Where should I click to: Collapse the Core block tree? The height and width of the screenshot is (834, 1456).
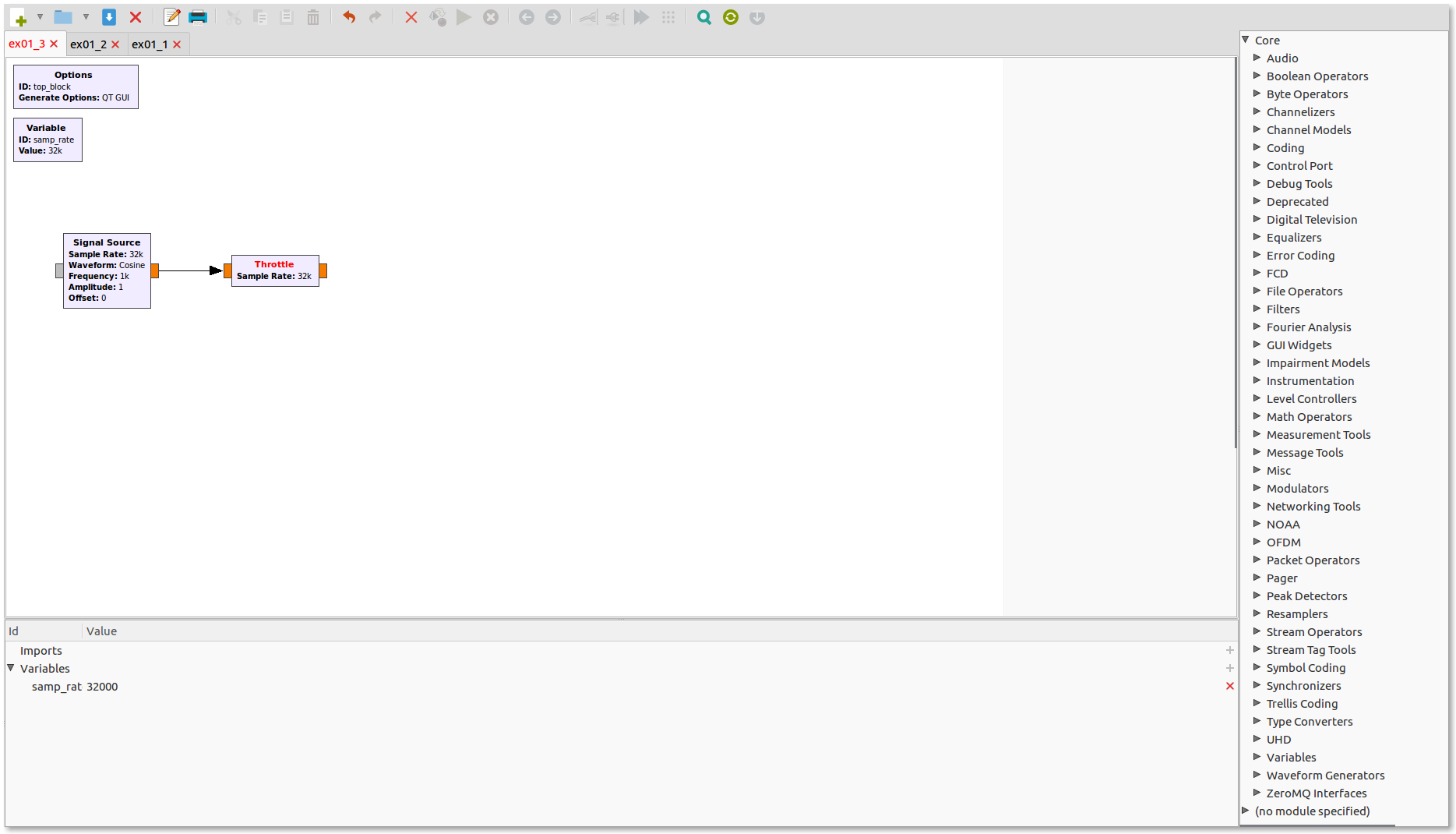tap(1246, 40)
